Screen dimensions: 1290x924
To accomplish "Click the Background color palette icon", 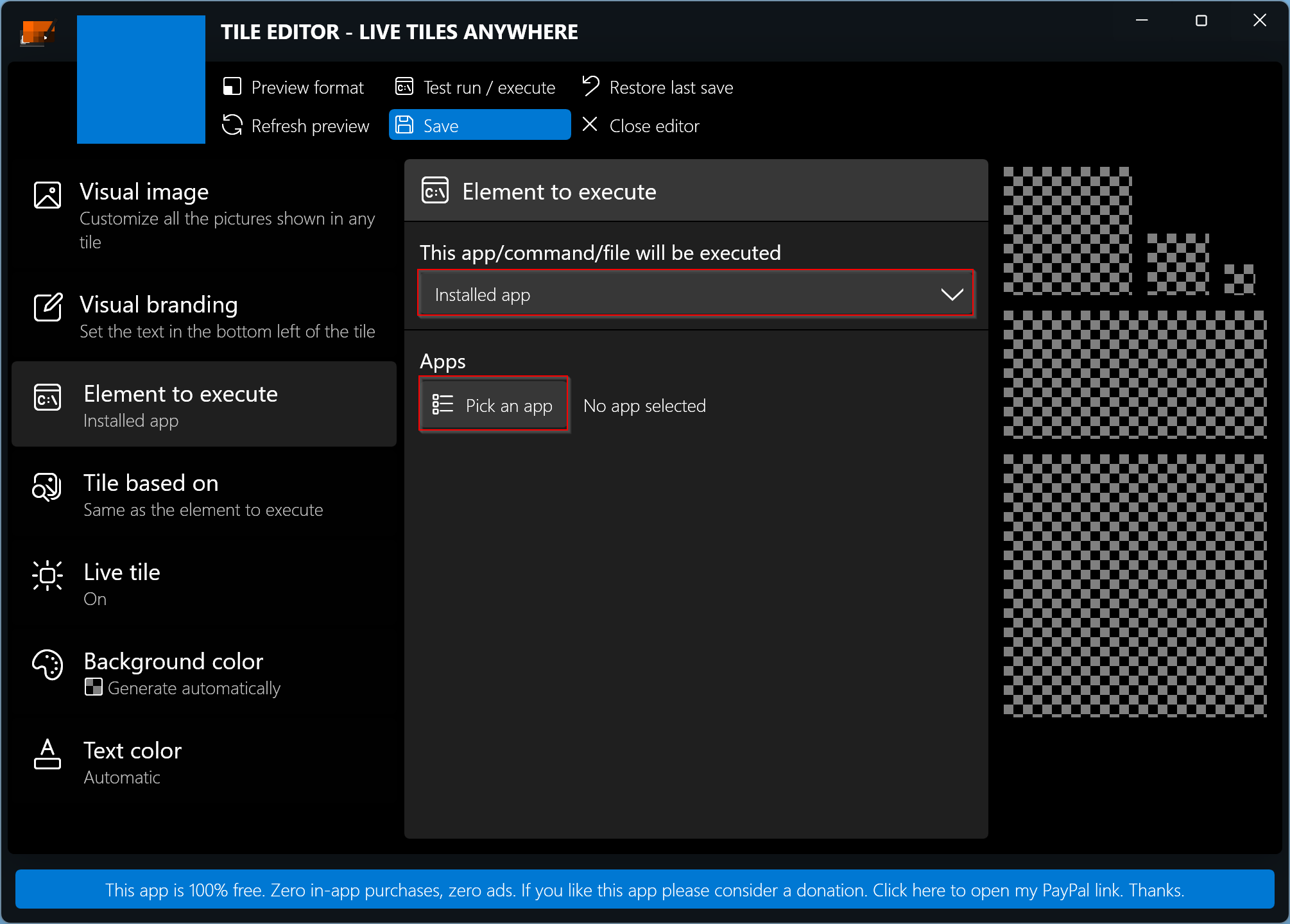I will click(x=47, y=665).
